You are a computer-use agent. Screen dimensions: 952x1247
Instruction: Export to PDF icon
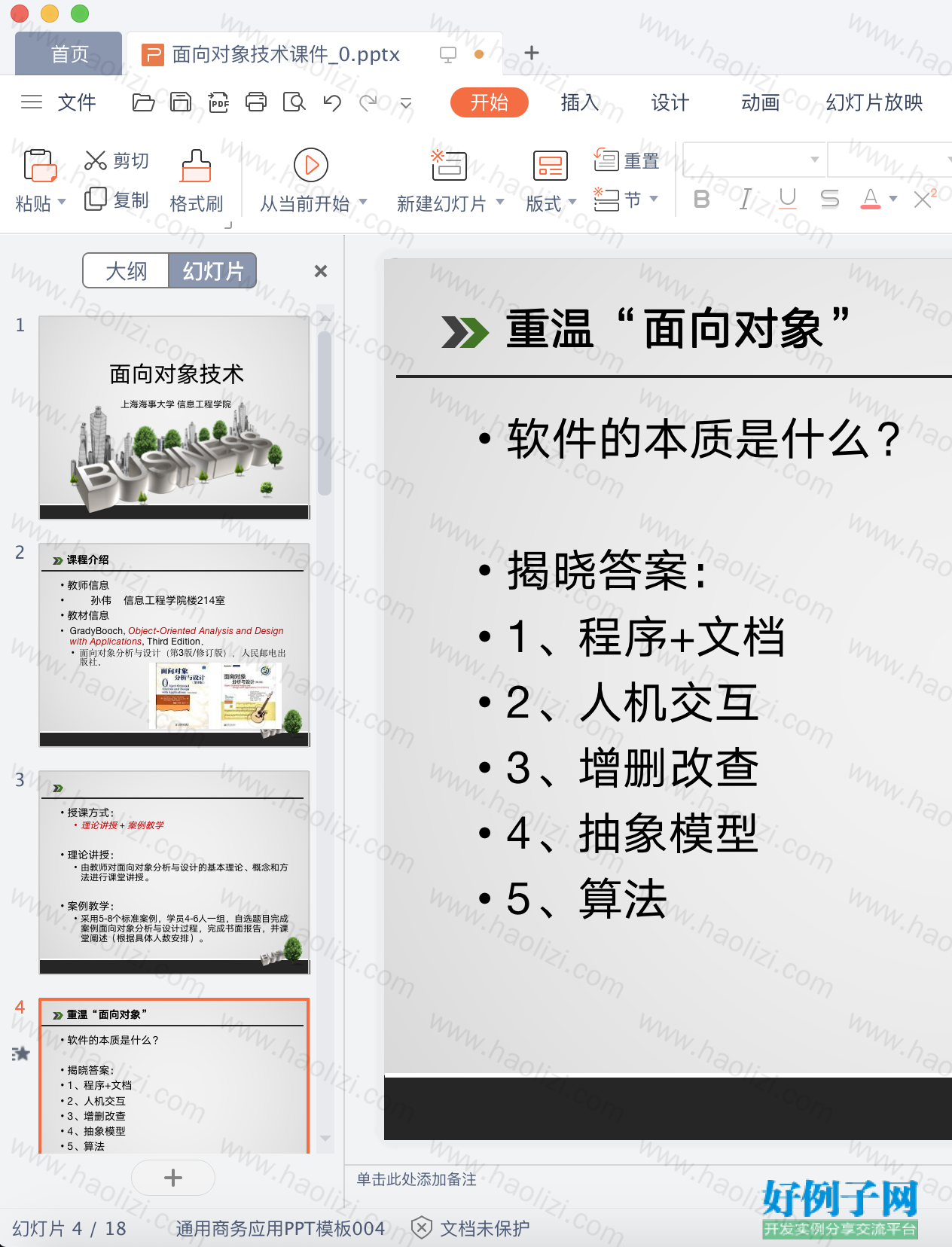pyautogui.click(x=218, y=102)
